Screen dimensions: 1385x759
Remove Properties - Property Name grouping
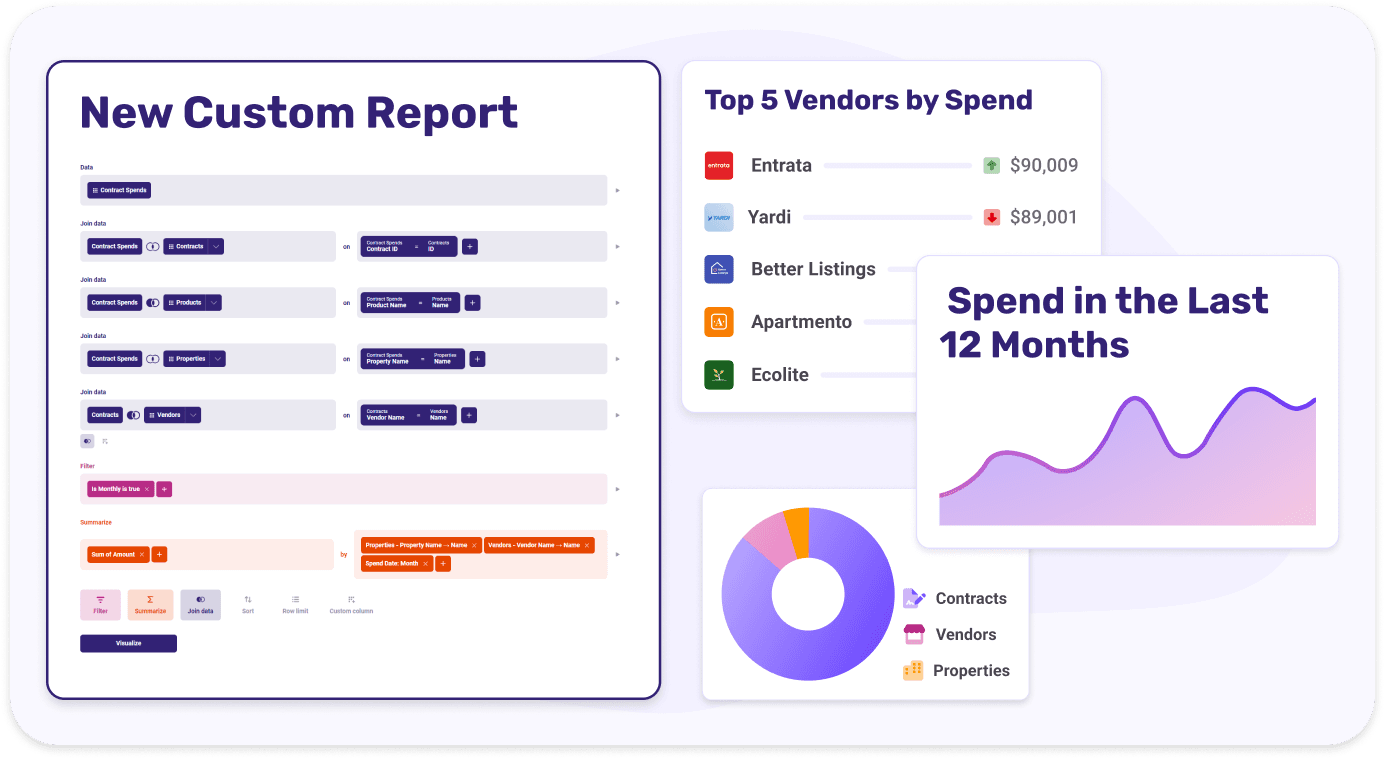point(474,545)
